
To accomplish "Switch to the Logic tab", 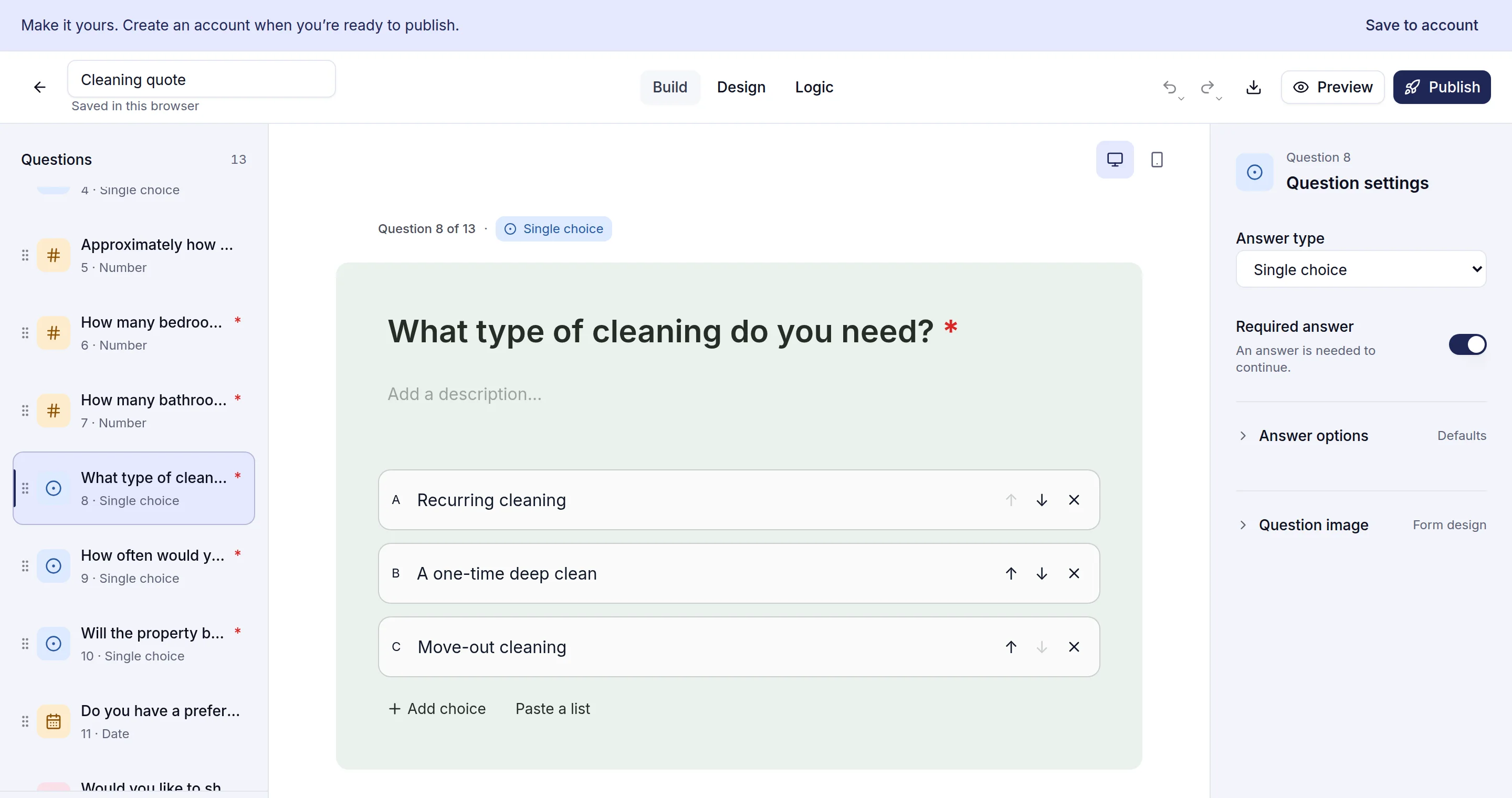I will tap(814, 88).
